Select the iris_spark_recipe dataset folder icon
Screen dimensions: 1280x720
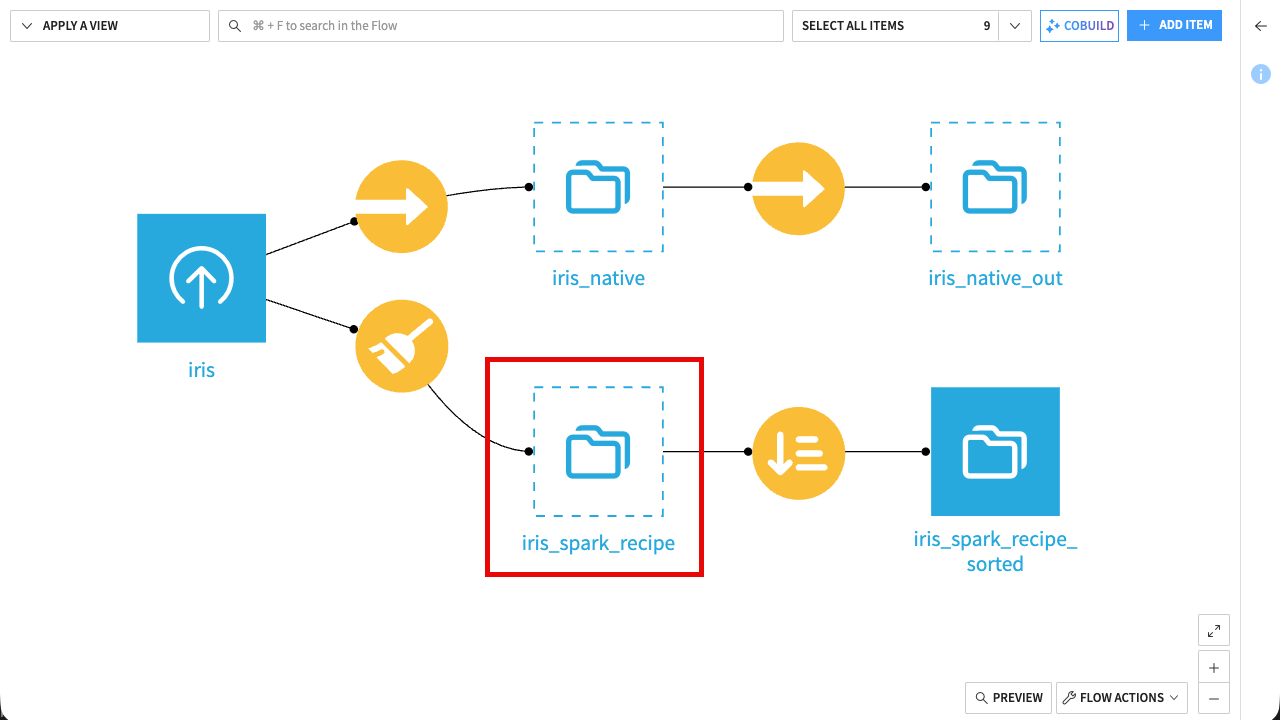point(598,452)
